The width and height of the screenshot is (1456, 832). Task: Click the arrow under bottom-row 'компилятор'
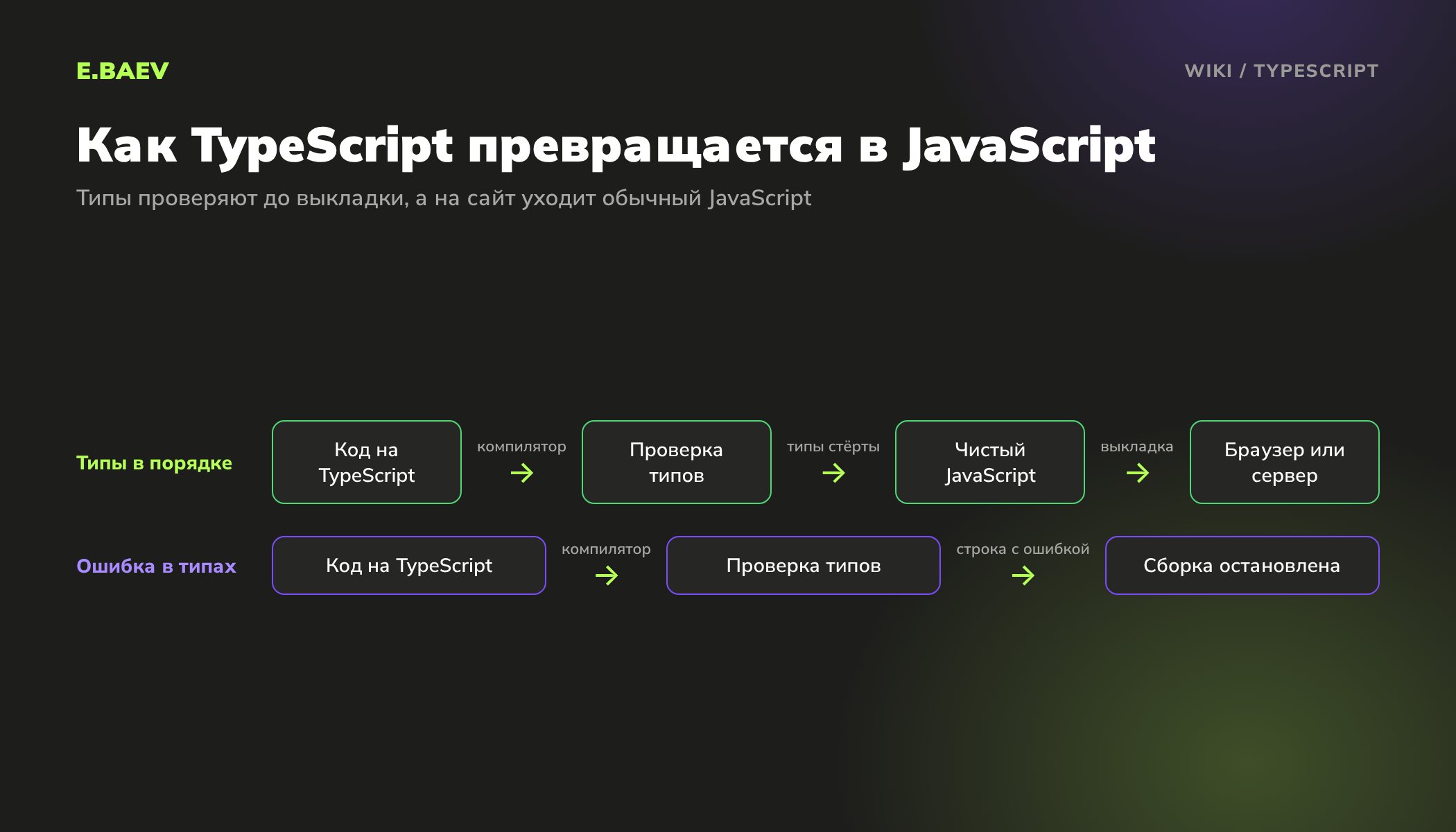pos(607,575)
